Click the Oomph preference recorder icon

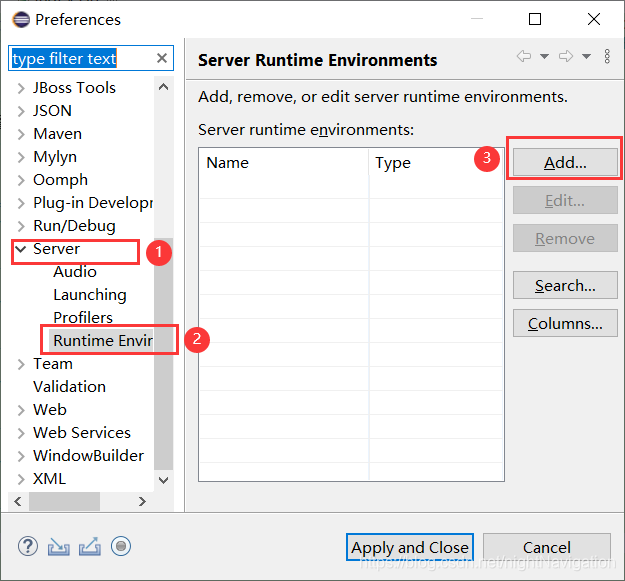click(x=121, y=546)
